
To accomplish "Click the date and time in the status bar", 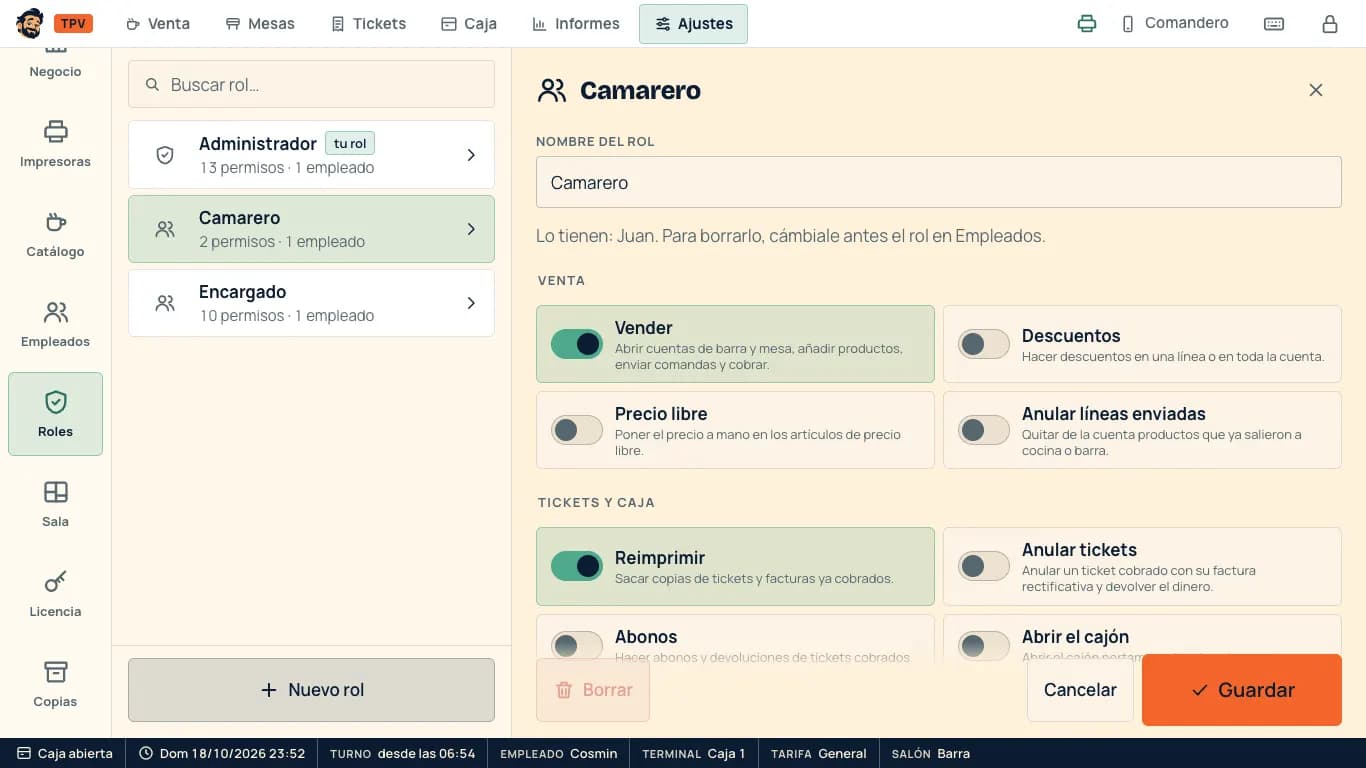I will click(x=222, y=753).
